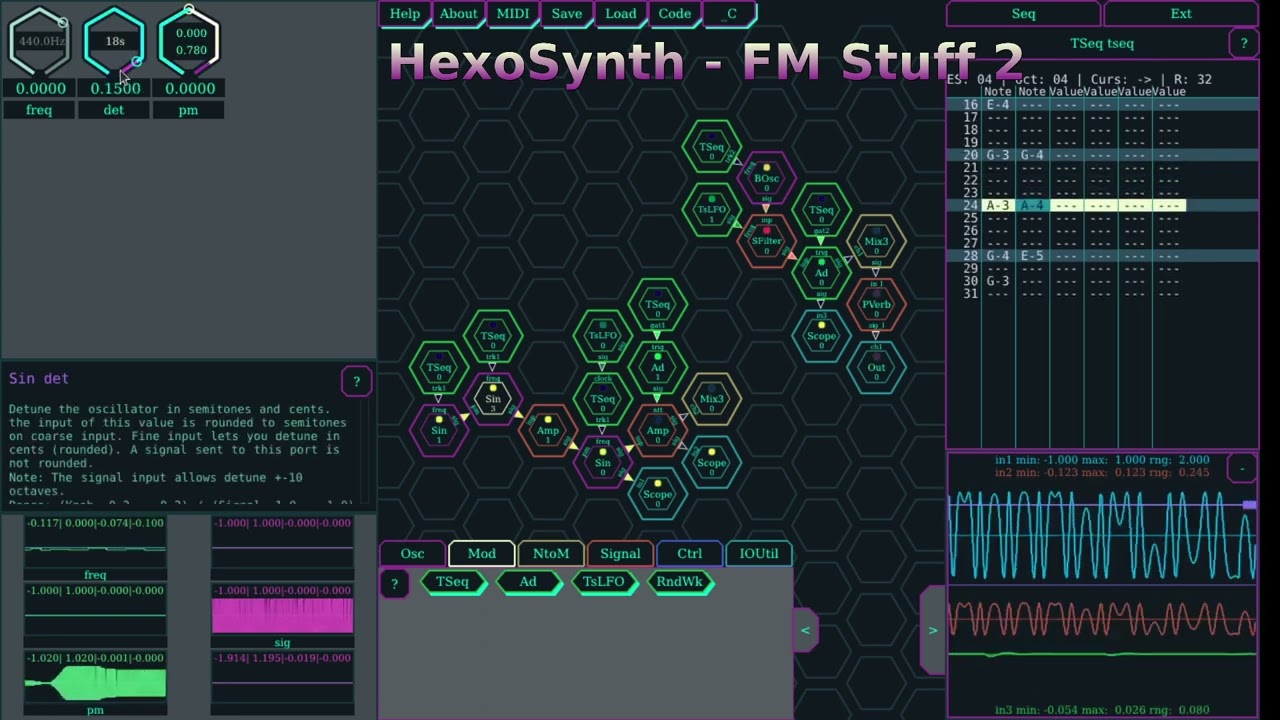Select the TSeq node above Ad 0
The image size is (1280, 720).
click(x=821, y=210)
